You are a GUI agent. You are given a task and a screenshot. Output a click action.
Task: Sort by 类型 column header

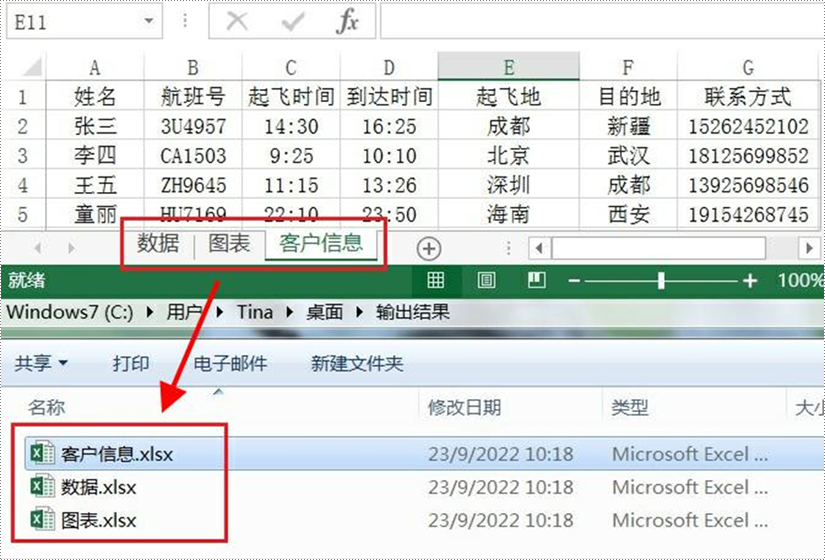(629, 407)
